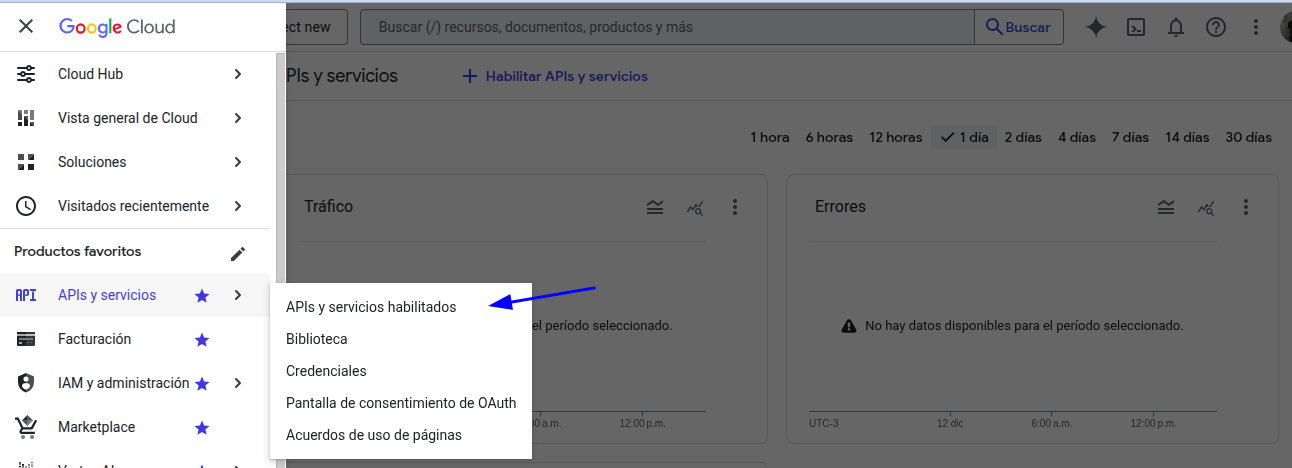This screenshot has height=468, width=1292.
Task: Toggle legend icon on Errores chart
Action: 1166,207
